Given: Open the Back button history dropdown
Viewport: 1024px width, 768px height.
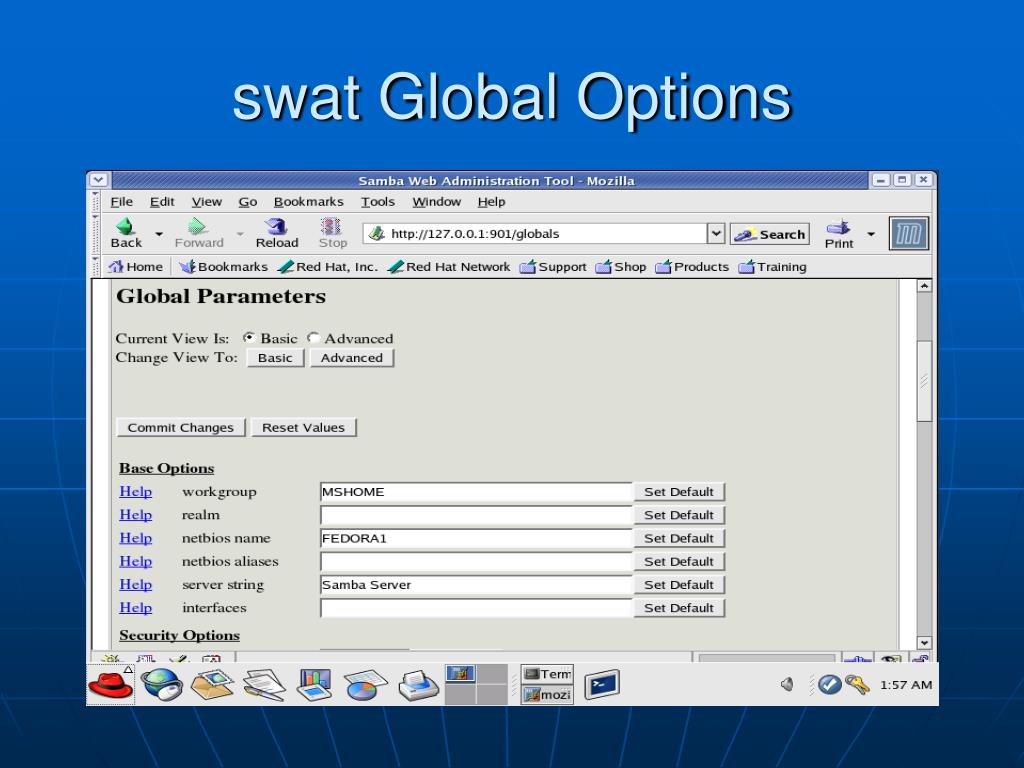Looking at the screenshot, I should tap(159, 233).
